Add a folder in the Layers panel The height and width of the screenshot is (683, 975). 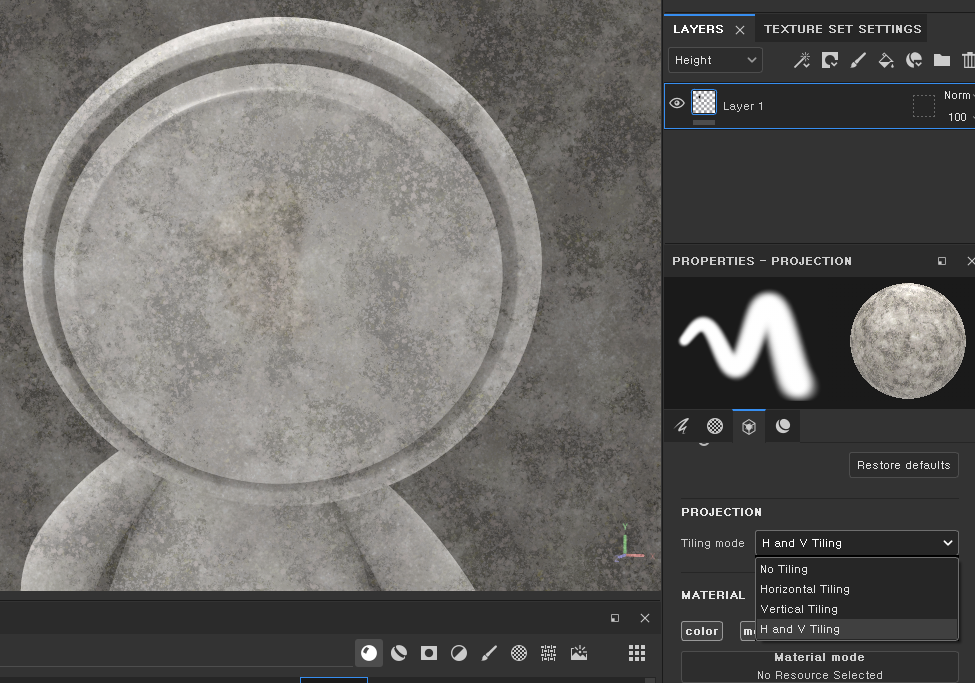941,60
